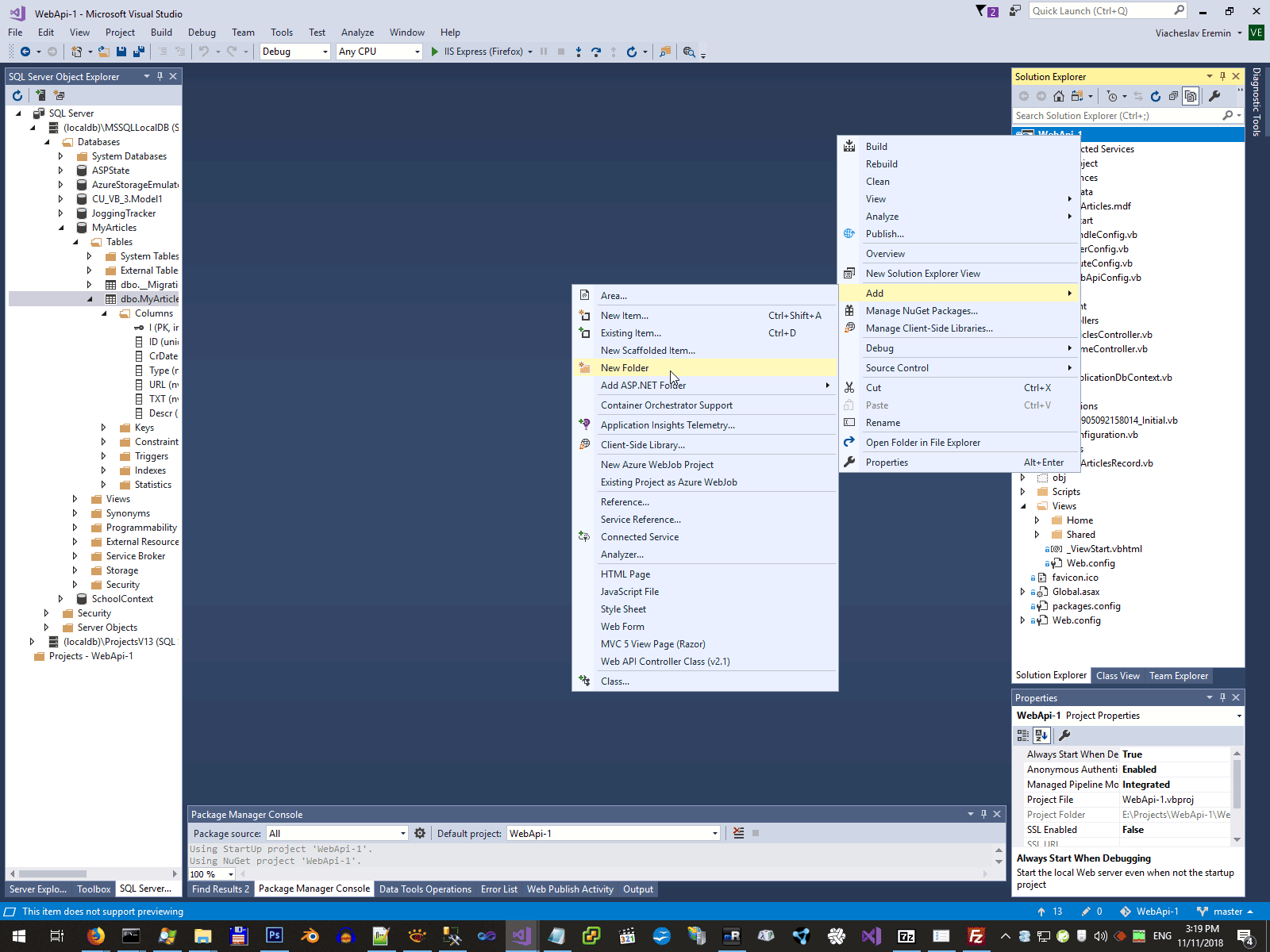Open the Diagnostic Tools side tab
1270x952 pixels.
pyautogui.click(x=1256, y=102)
